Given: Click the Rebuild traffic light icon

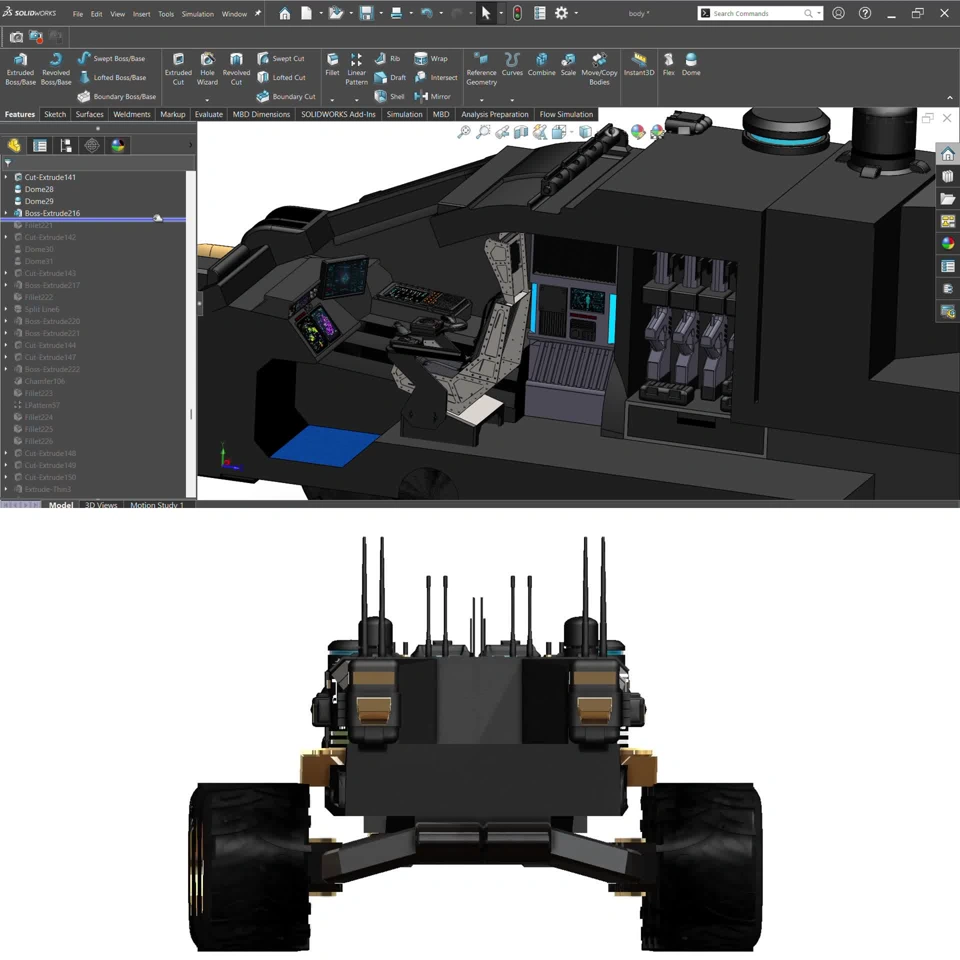Looking at the screenshot, I should [x=517, y=13].
